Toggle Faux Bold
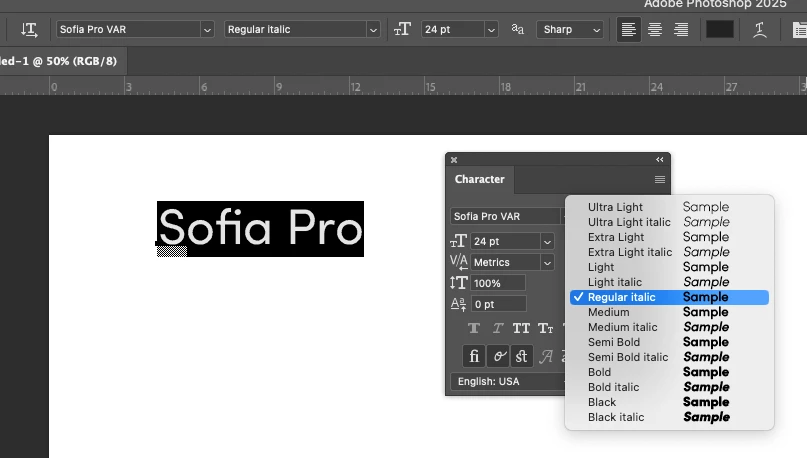The image size is (807, 458). coord(474,328)
